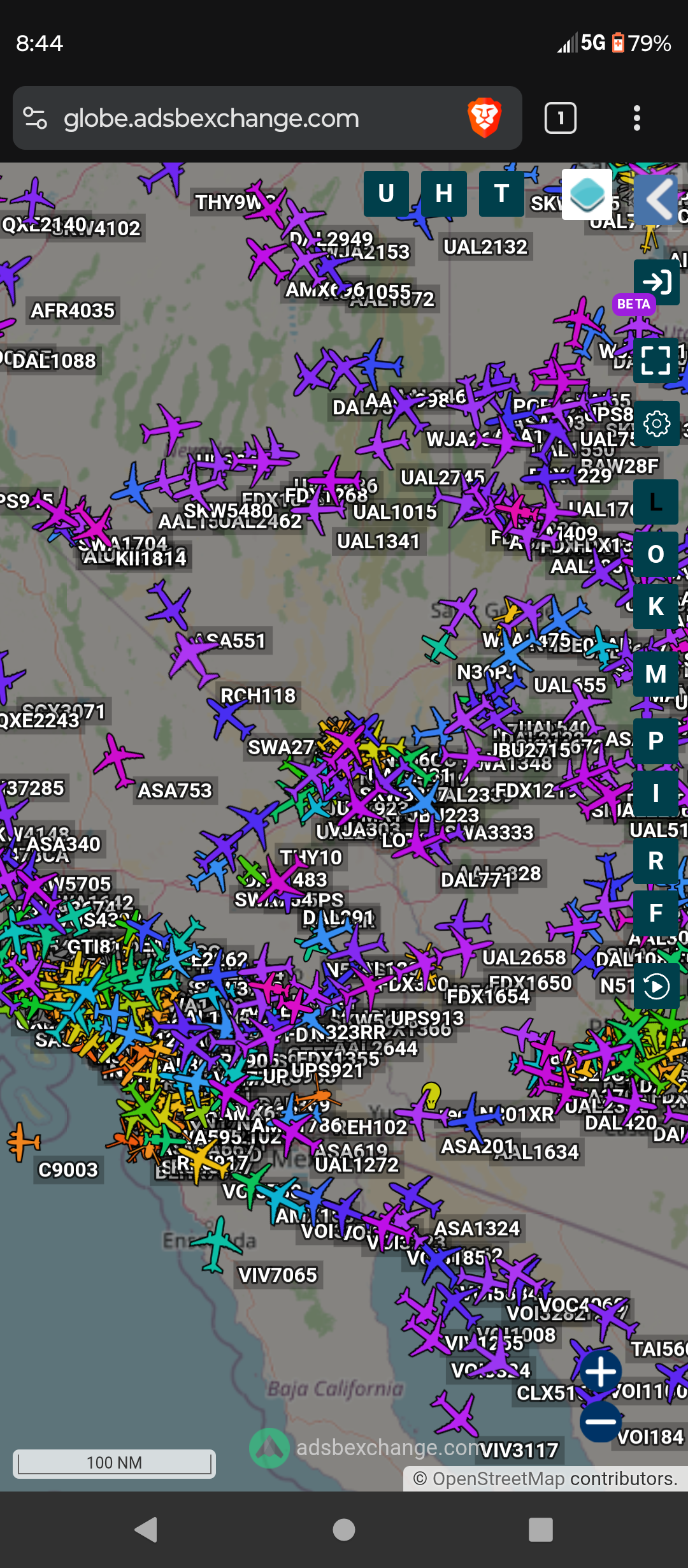This screenshot has width=688, height=1568.
Task: Click the adsbexchange.com address bar
Action: pos(268,119)
